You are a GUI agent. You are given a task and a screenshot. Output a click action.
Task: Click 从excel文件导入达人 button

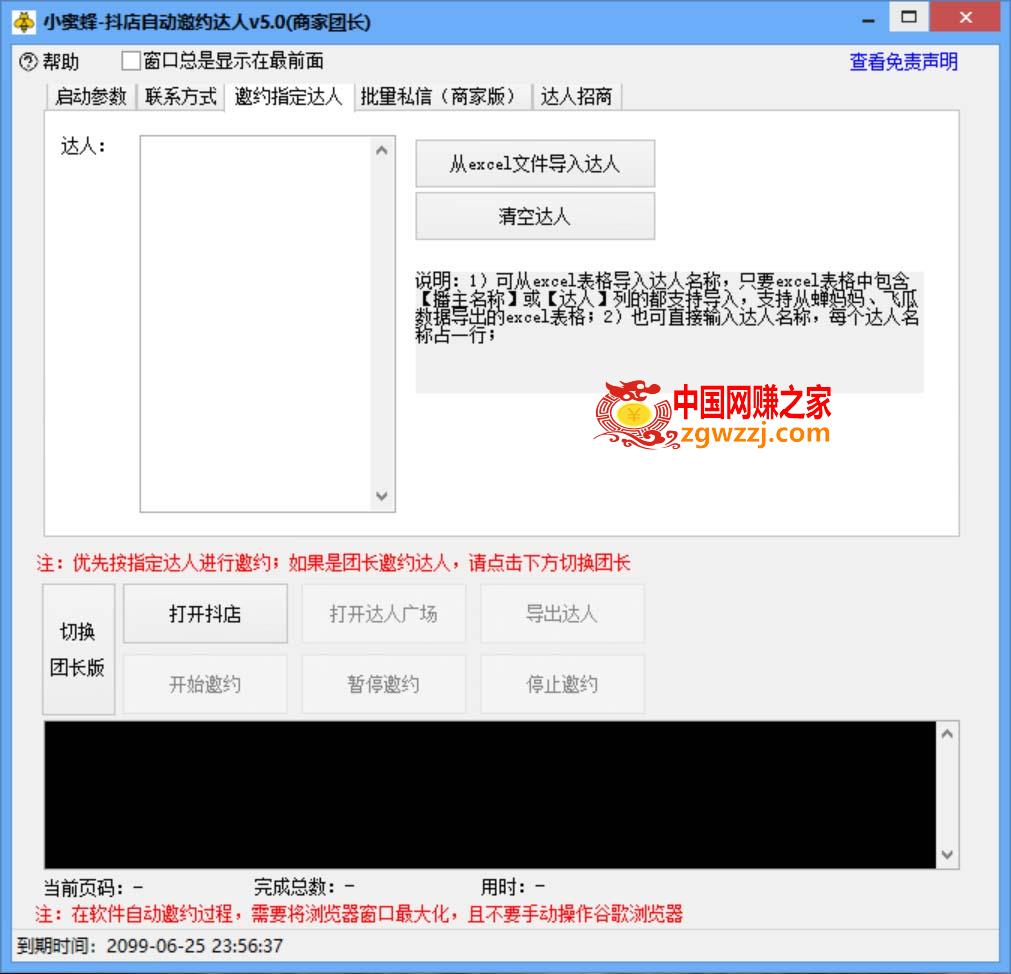point(535,164)
